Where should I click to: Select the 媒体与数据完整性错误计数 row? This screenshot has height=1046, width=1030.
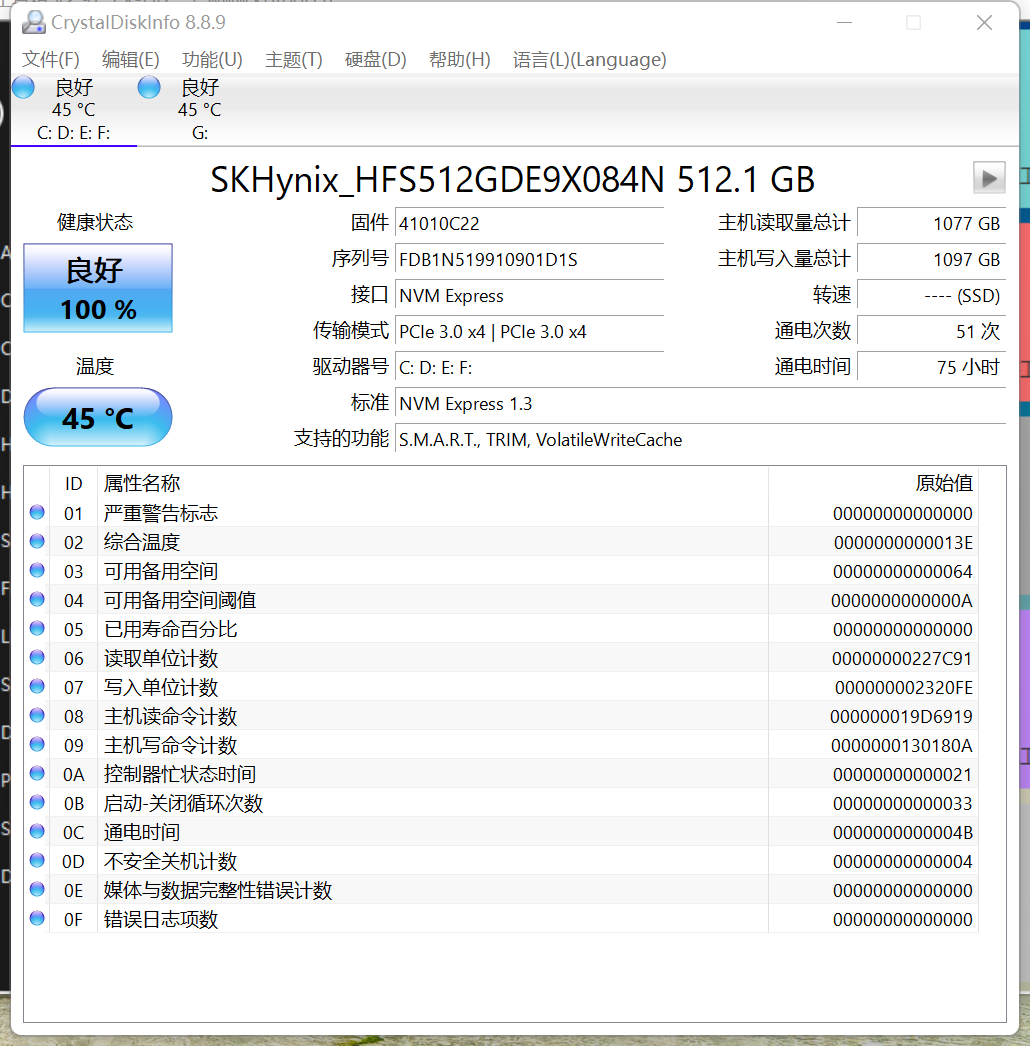pyautogui.click(x=501, y=890)
